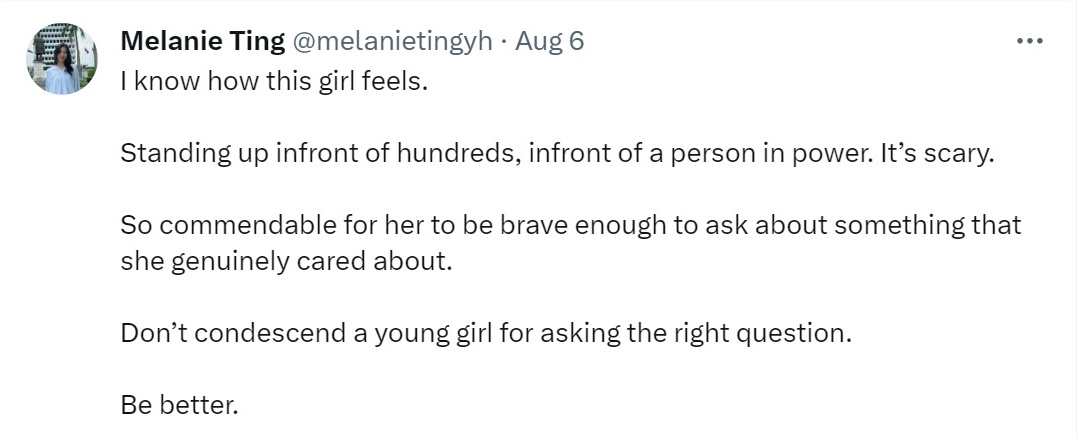Click Melanie Ting's profile avatar
This screenshot has width=1080, height=438.
click(62, 58)
